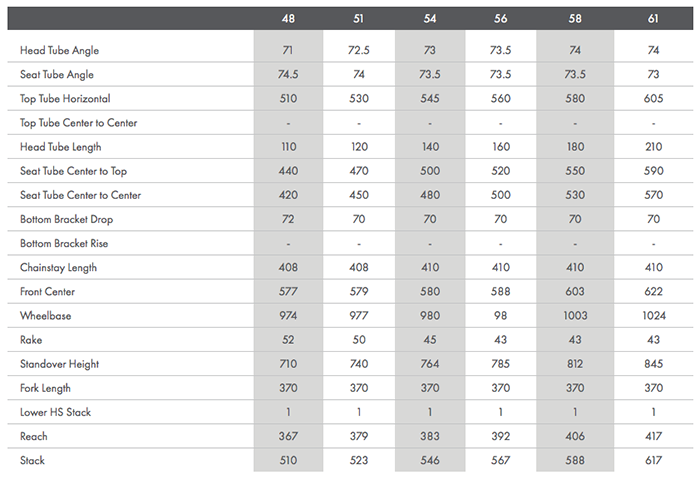Click the Wheelbase value 1024 for size 61
This screenshot has width=700, height=480.
point(653,316)
